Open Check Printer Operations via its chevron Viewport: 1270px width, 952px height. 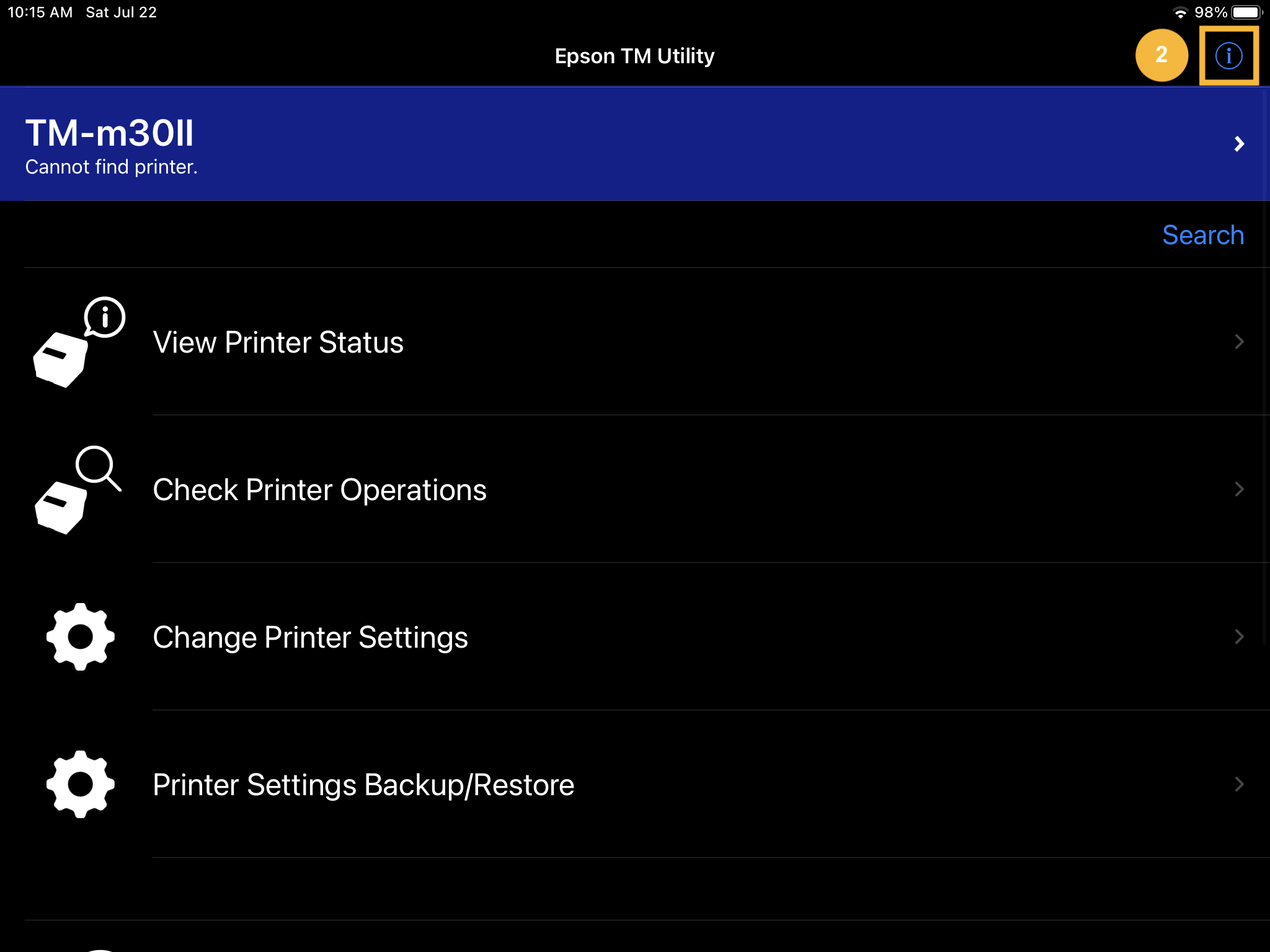click(x=1239, y=489)
